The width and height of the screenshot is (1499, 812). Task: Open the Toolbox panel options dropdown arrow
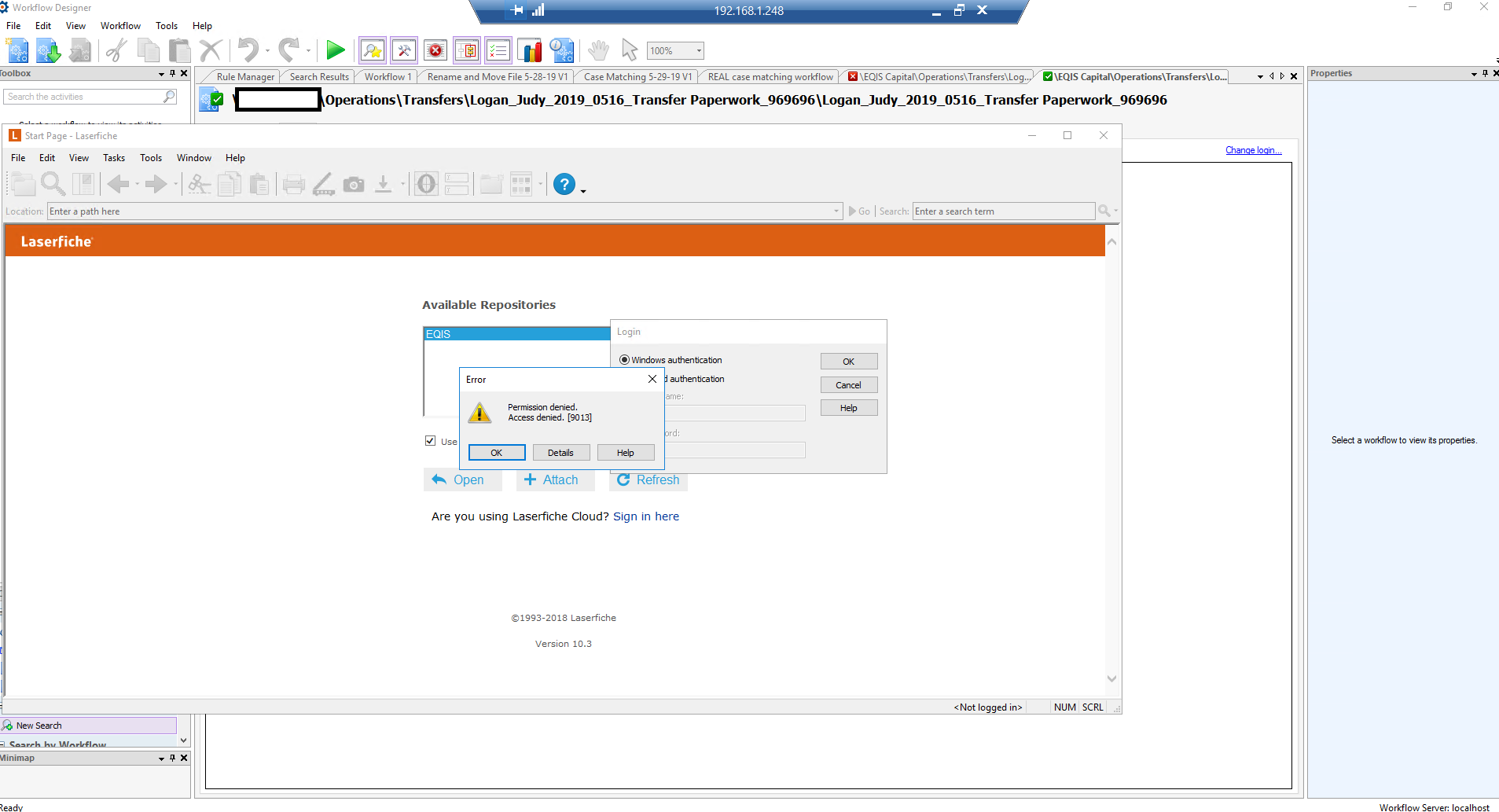[x=161, y=75]
